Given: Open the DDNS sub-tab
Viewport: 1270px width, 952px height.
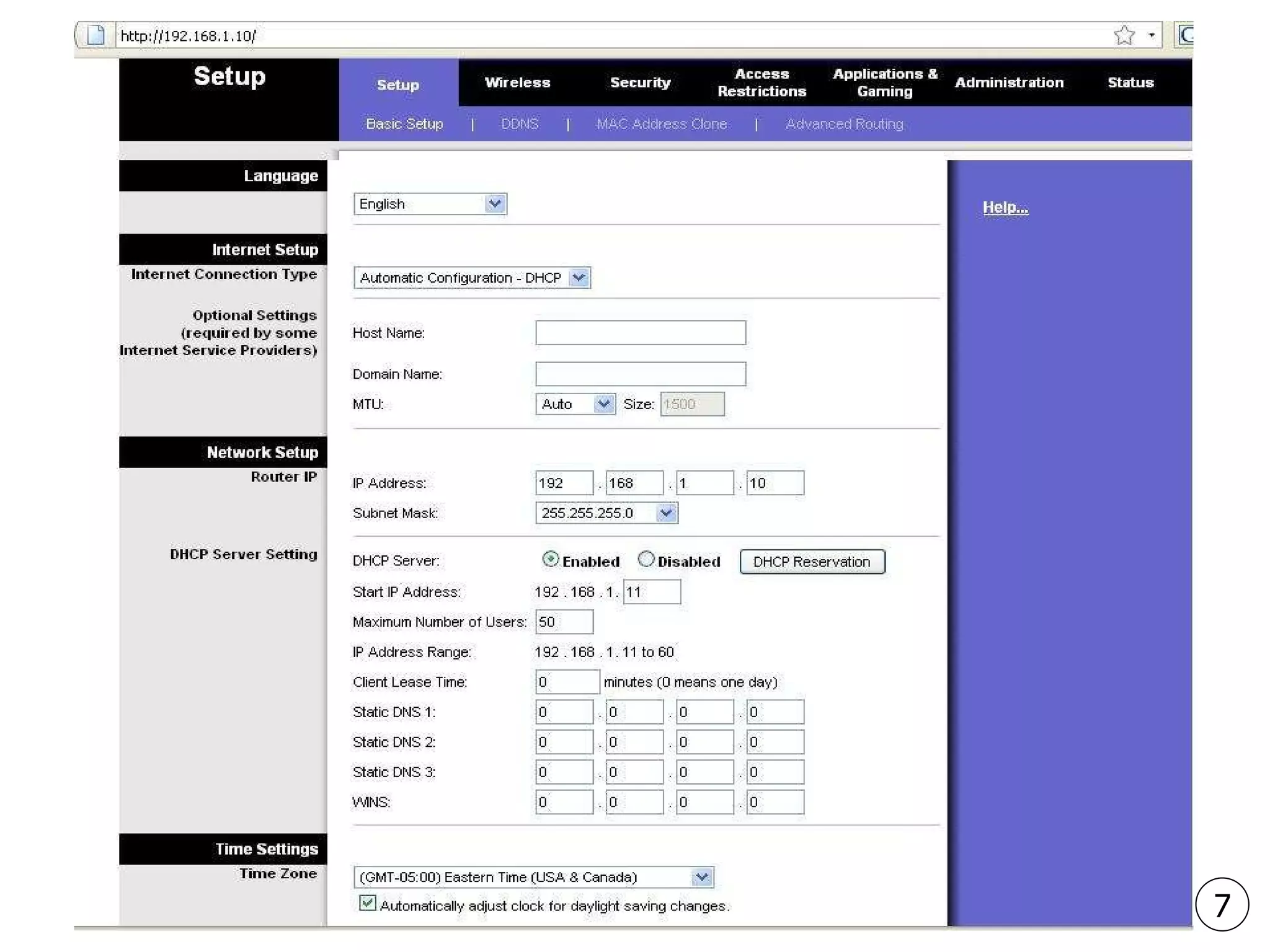Looking at the screenshot, I should click(520, 124).
